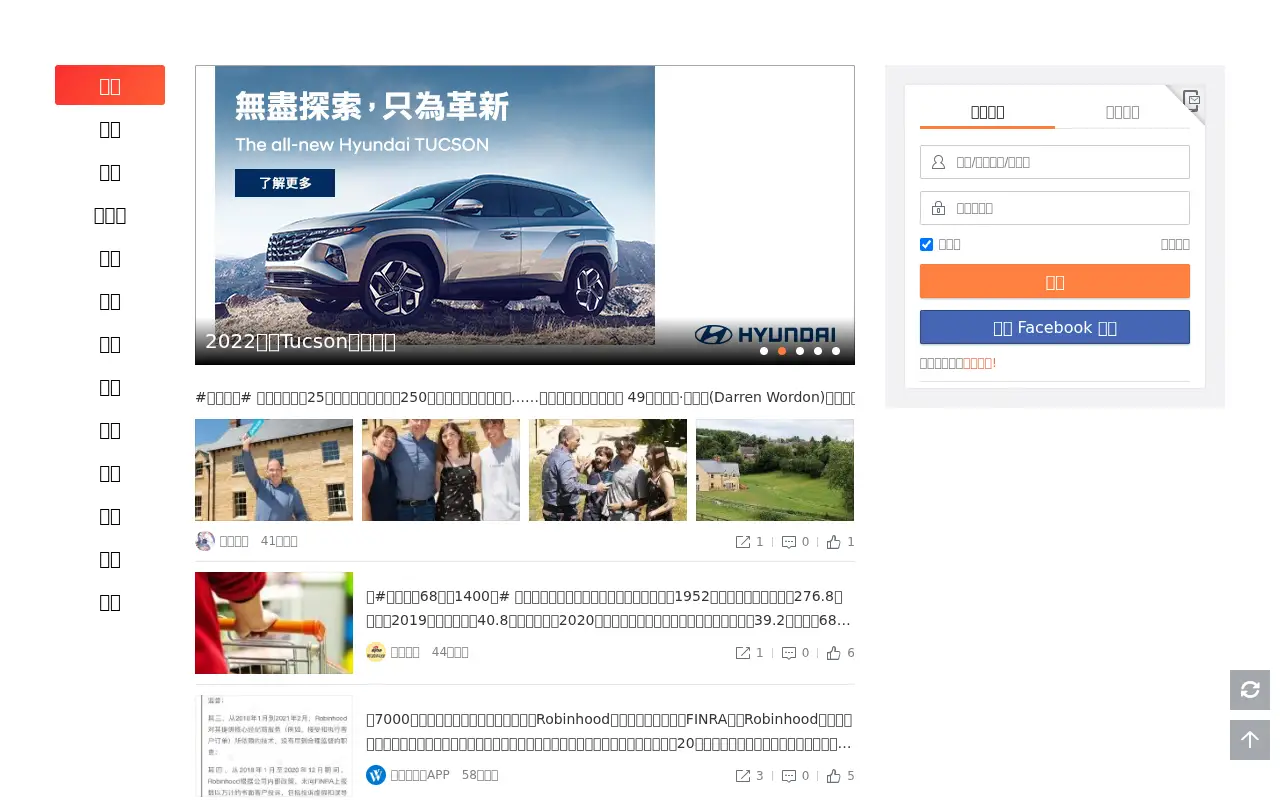The height and width of the screenshot is (800, 1280).
Task: Click the share icon on the Robinhood post
Action: 743,776
